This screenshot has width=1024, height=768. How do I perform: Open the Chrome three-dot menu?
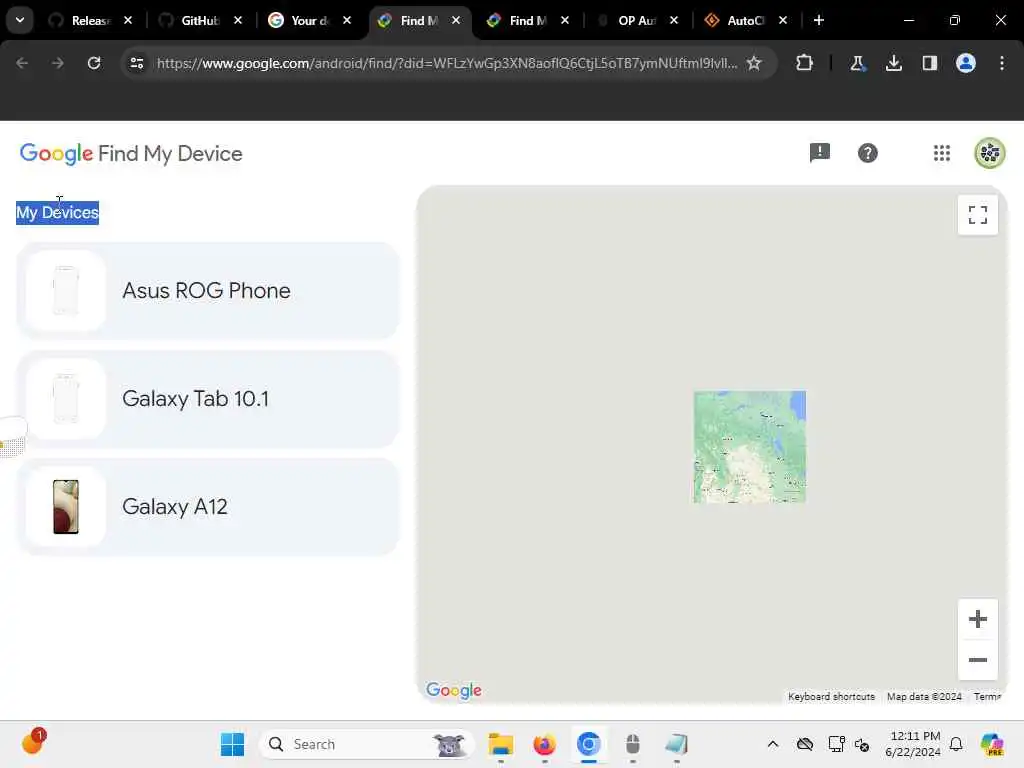pos(1002,63)
